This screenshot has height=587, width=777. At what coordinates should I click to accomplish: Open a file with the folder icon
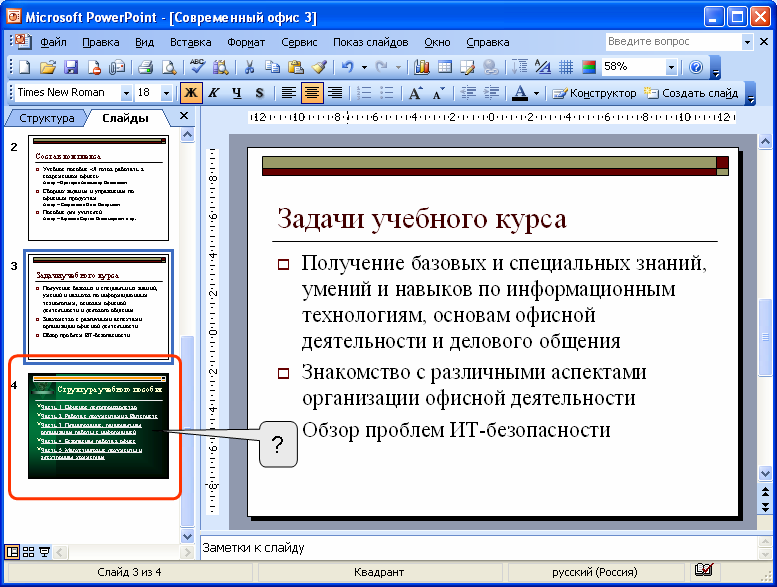tap(48, 67)
